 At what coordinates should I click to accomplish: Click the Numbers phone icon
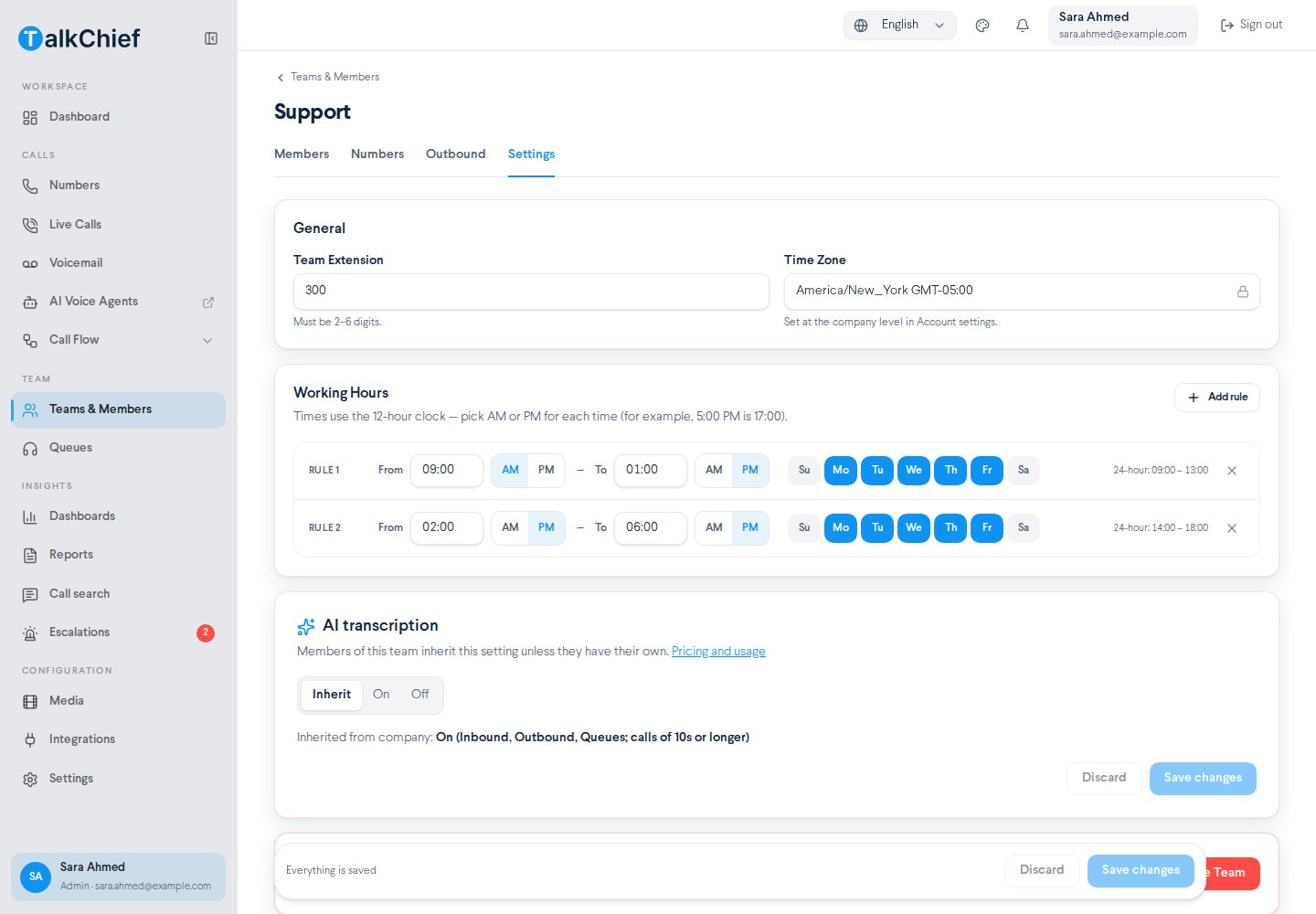click(30, 186)
